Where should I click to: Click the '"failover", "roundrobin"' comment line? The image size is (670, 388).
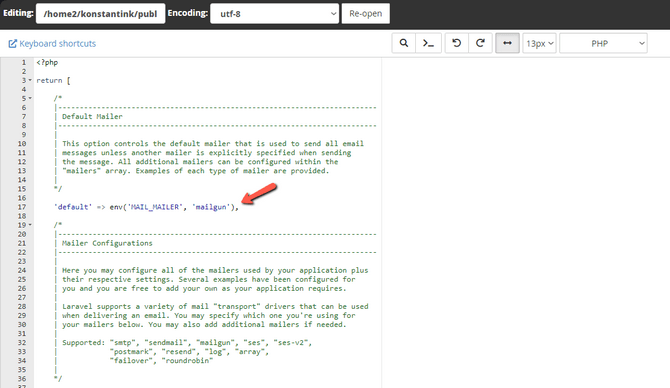161,361
